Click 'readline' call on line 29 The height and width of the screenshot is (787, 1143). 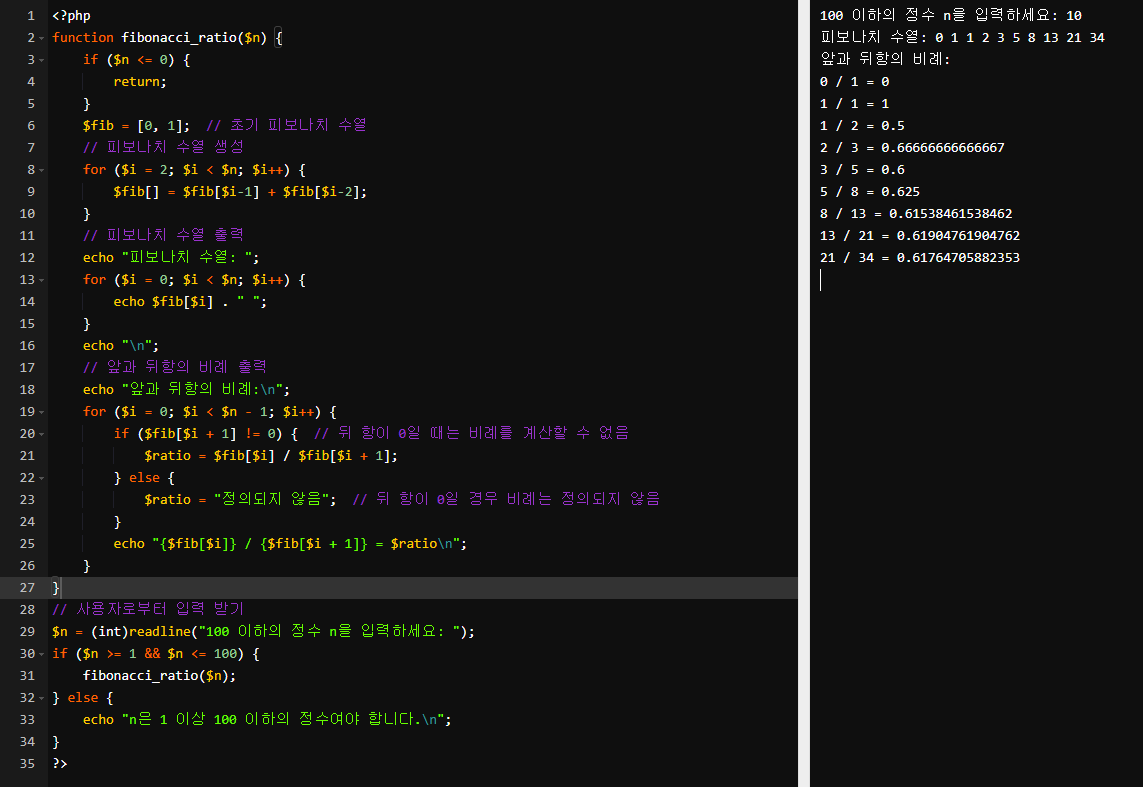click(x=160, y=631)
